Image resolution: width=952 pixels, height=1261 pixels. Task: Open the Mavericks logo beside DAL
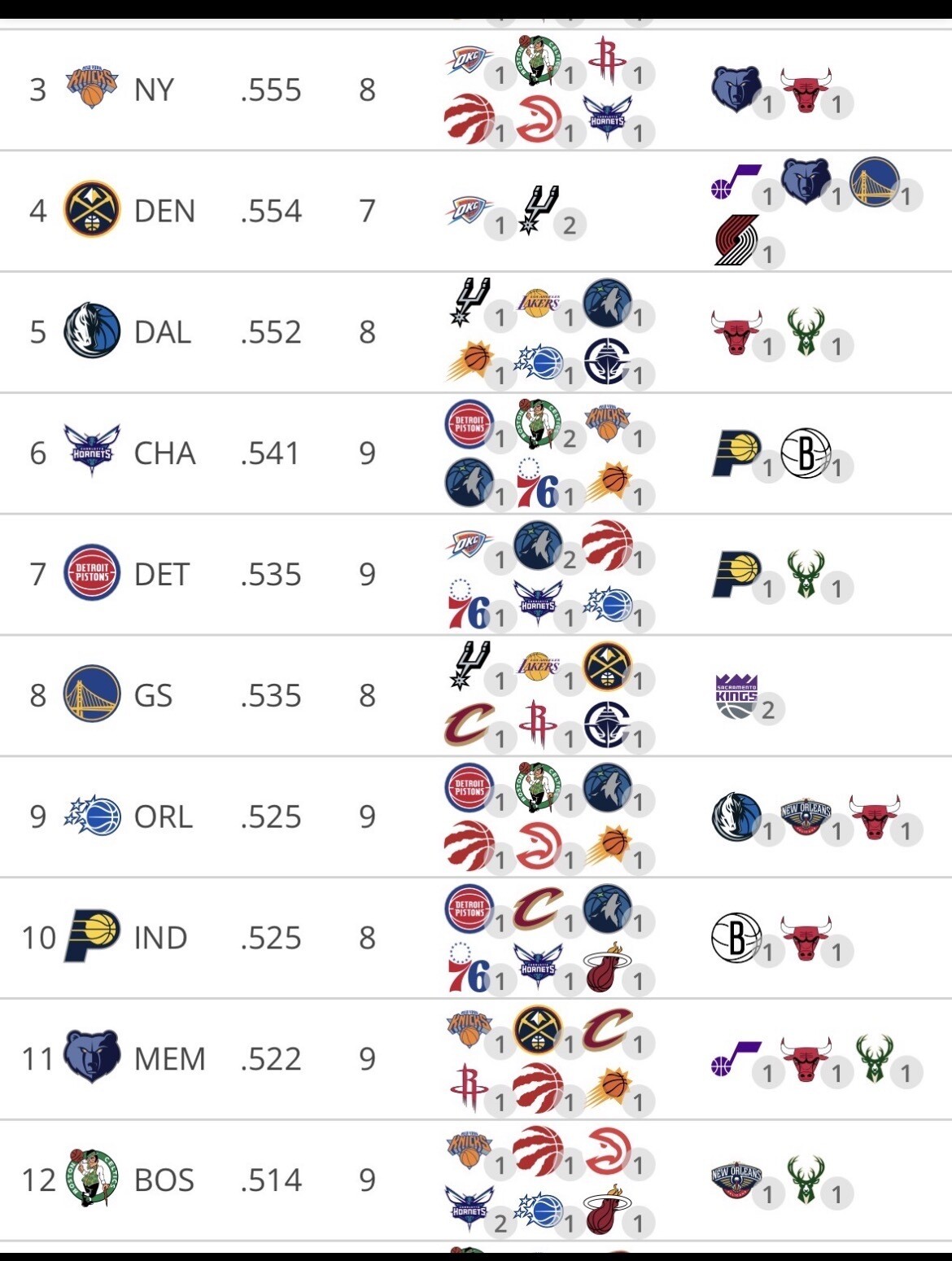91,331
